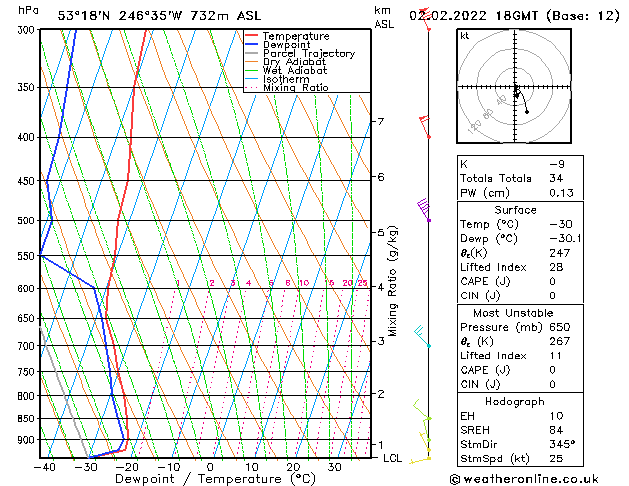This screenshot has height=486, width=629.
Task: Click the hodograph storm-motion endpoint dot
Action: click(527, 112)
